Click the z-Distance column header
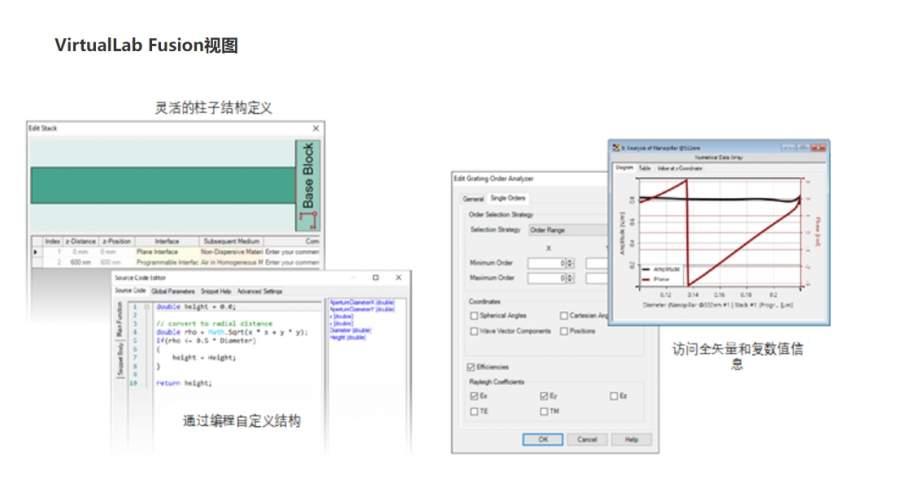 click(81, 241)
